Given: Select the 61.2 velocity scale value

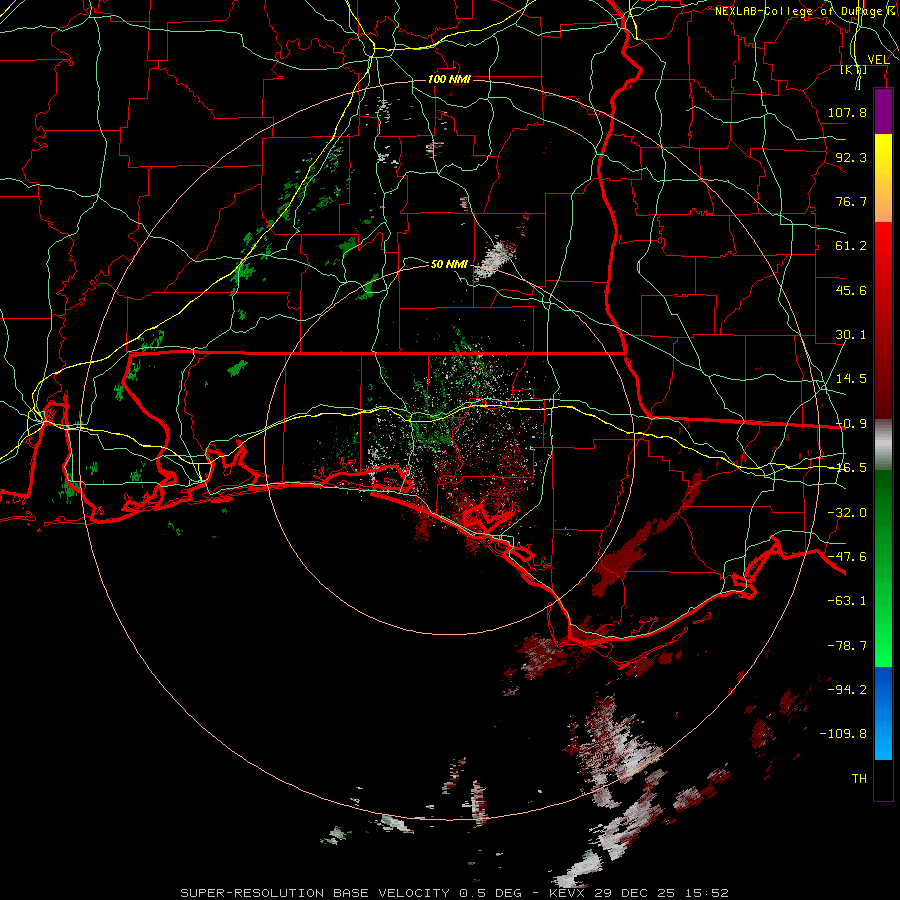Looking at the screenshot, I should pyautogui.click(x=851, y=246).
